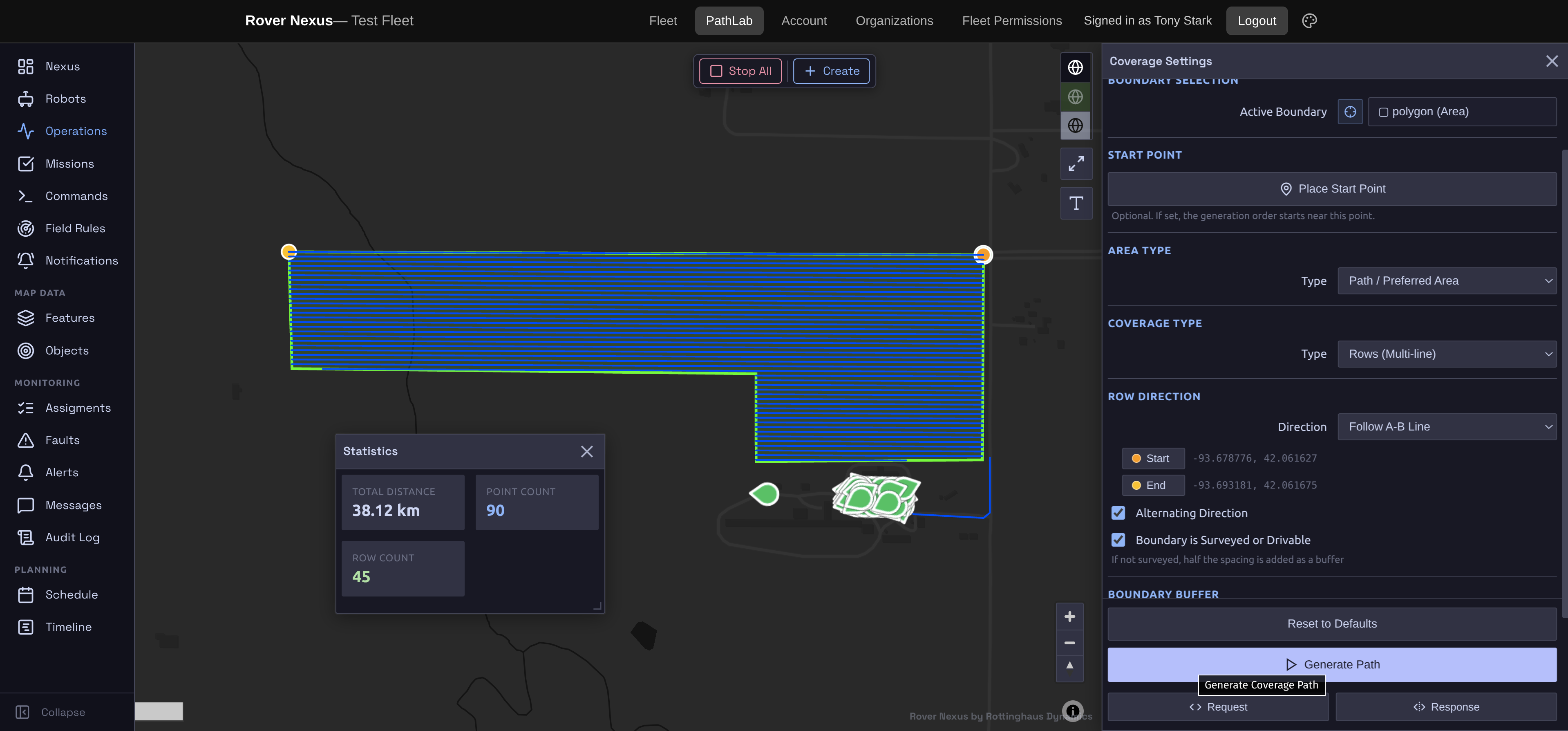The width and height of the screenshot is (1568, 731).
Task: Click the Create button
Action: click(832, 71)
